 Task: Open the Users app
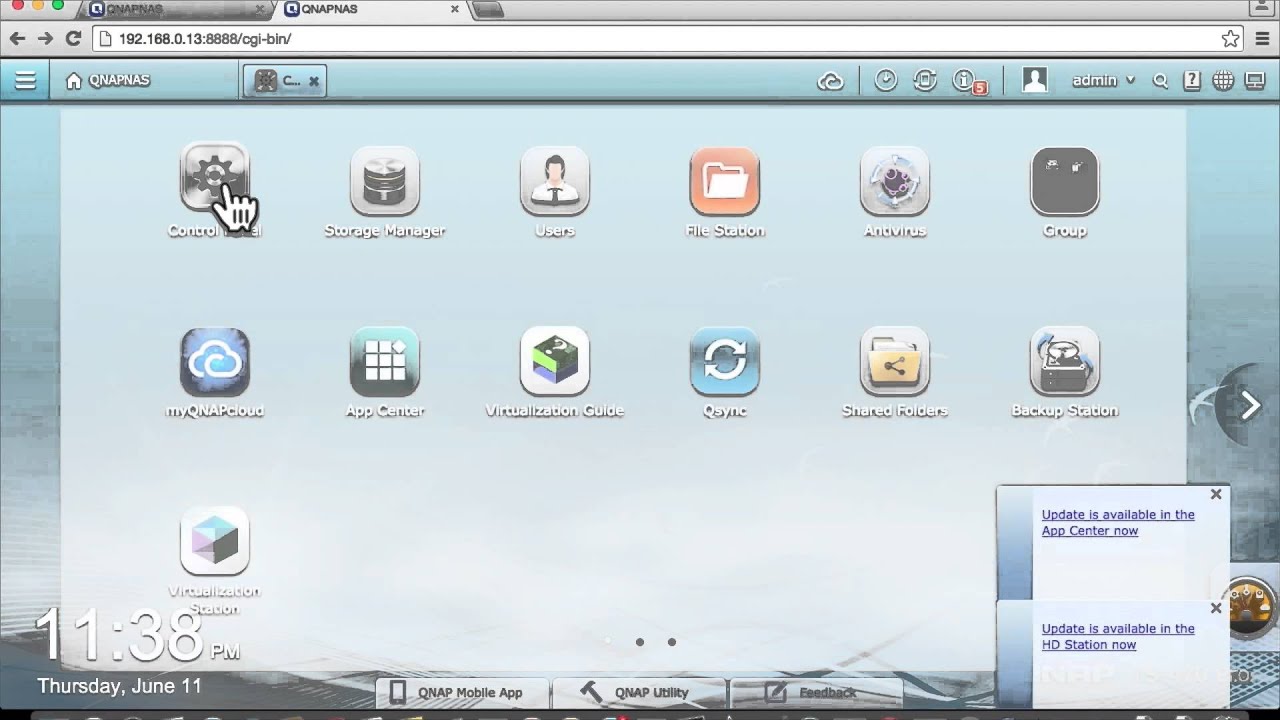tap(555, 180)
